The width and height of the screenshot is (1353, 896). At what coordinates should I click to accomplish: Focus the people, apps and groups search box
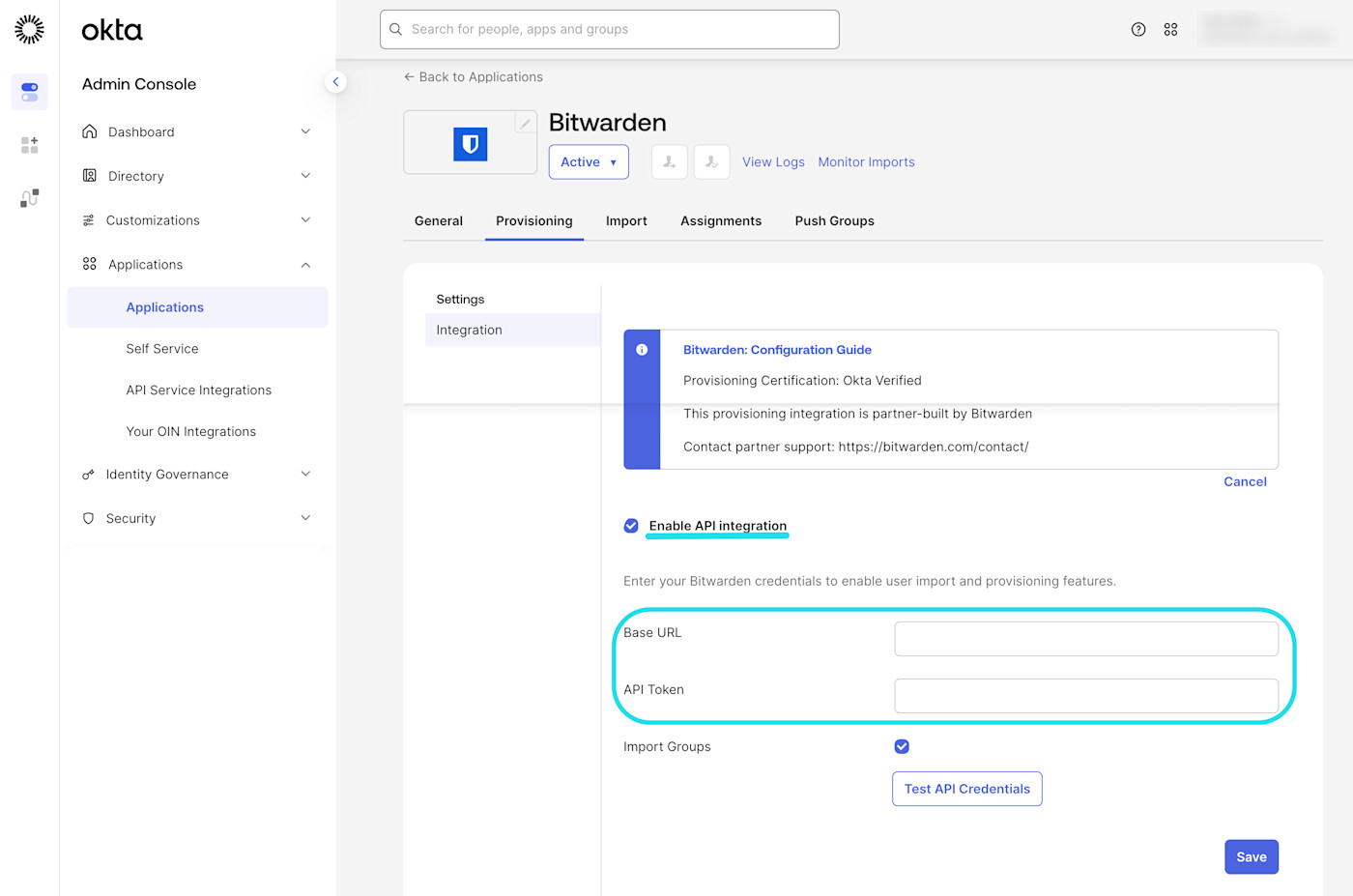pos(610,29)
